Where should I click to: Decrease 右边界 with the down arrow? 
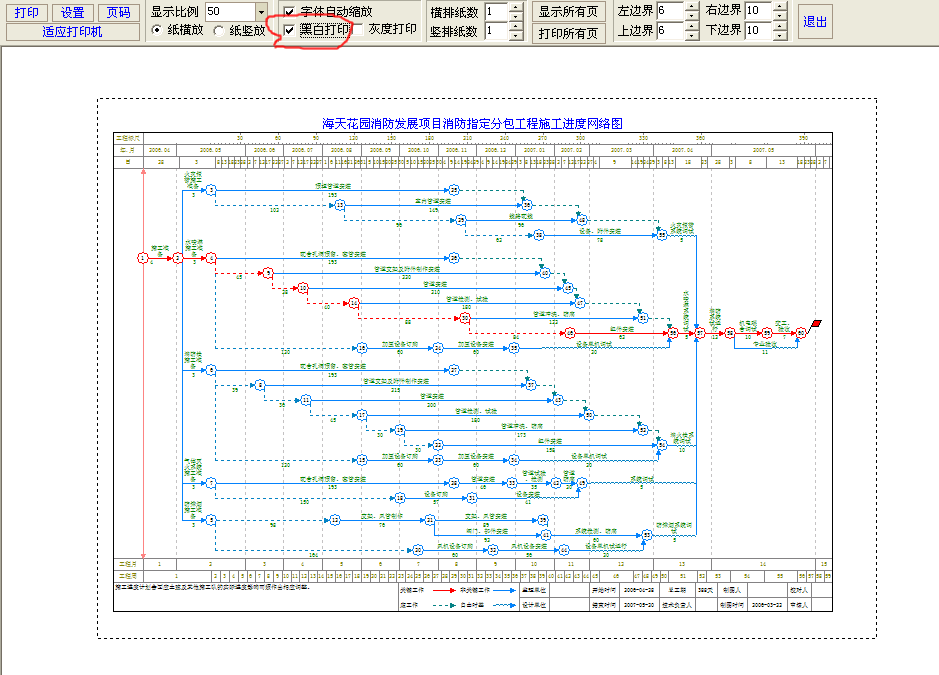coord(780,14)
